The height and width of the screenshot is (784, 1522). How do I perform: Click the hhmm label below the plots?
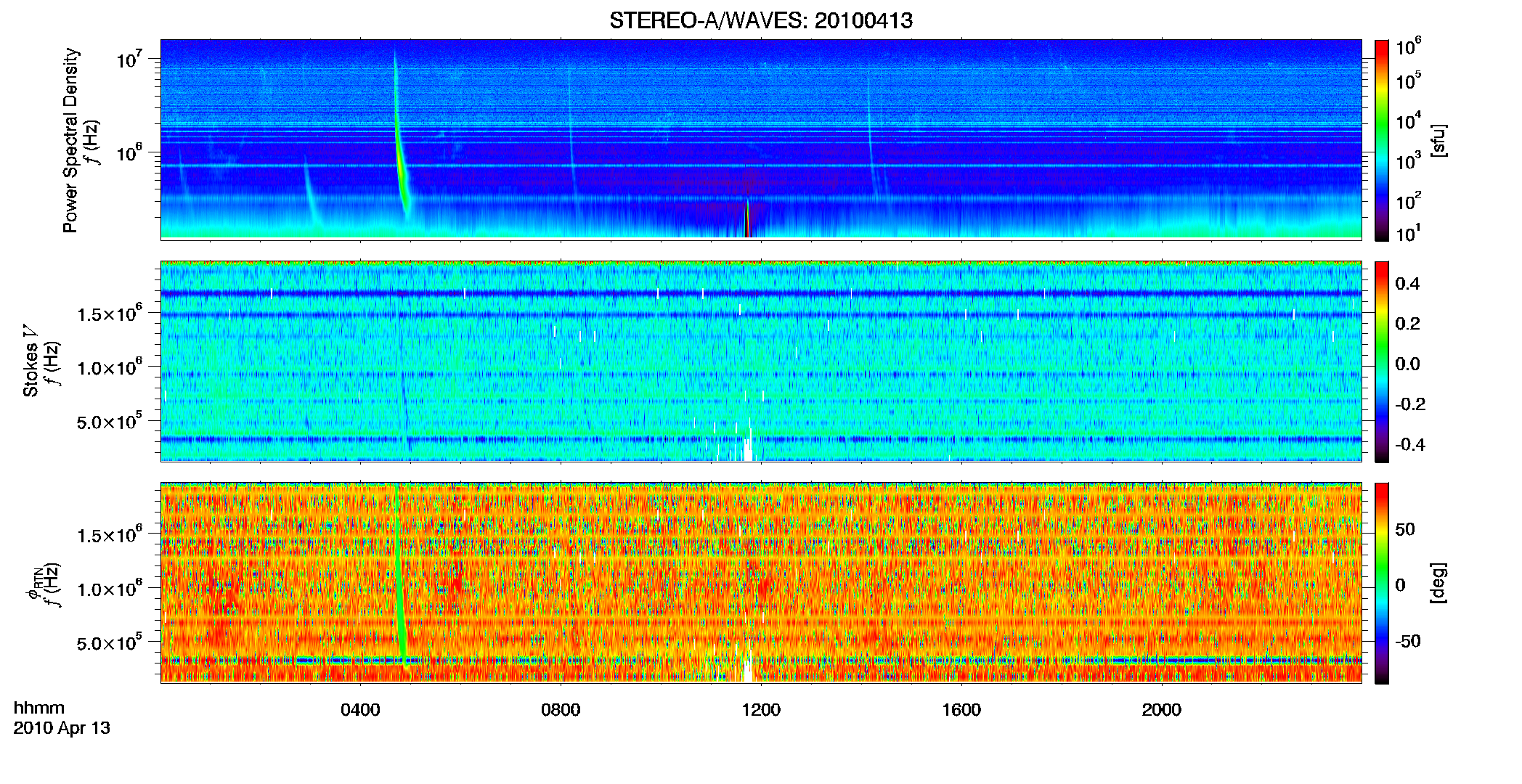coord(38,708)
